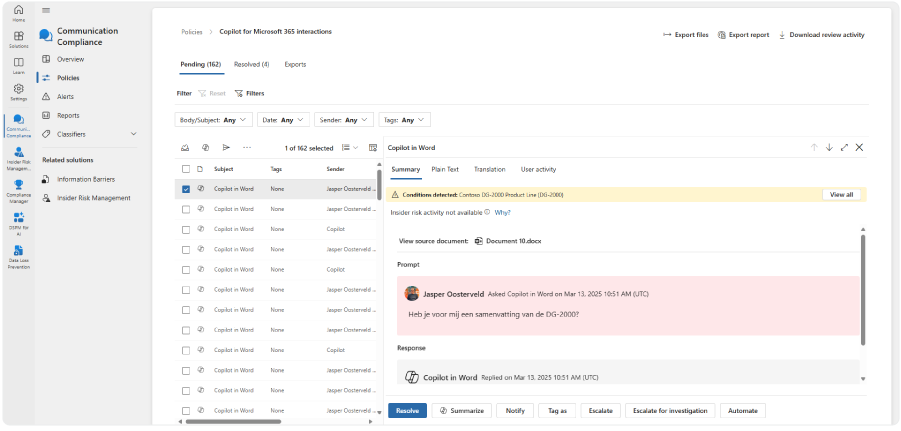Open the Body/Subject filter dropdown
901x431 pixels.
[213, 120]
